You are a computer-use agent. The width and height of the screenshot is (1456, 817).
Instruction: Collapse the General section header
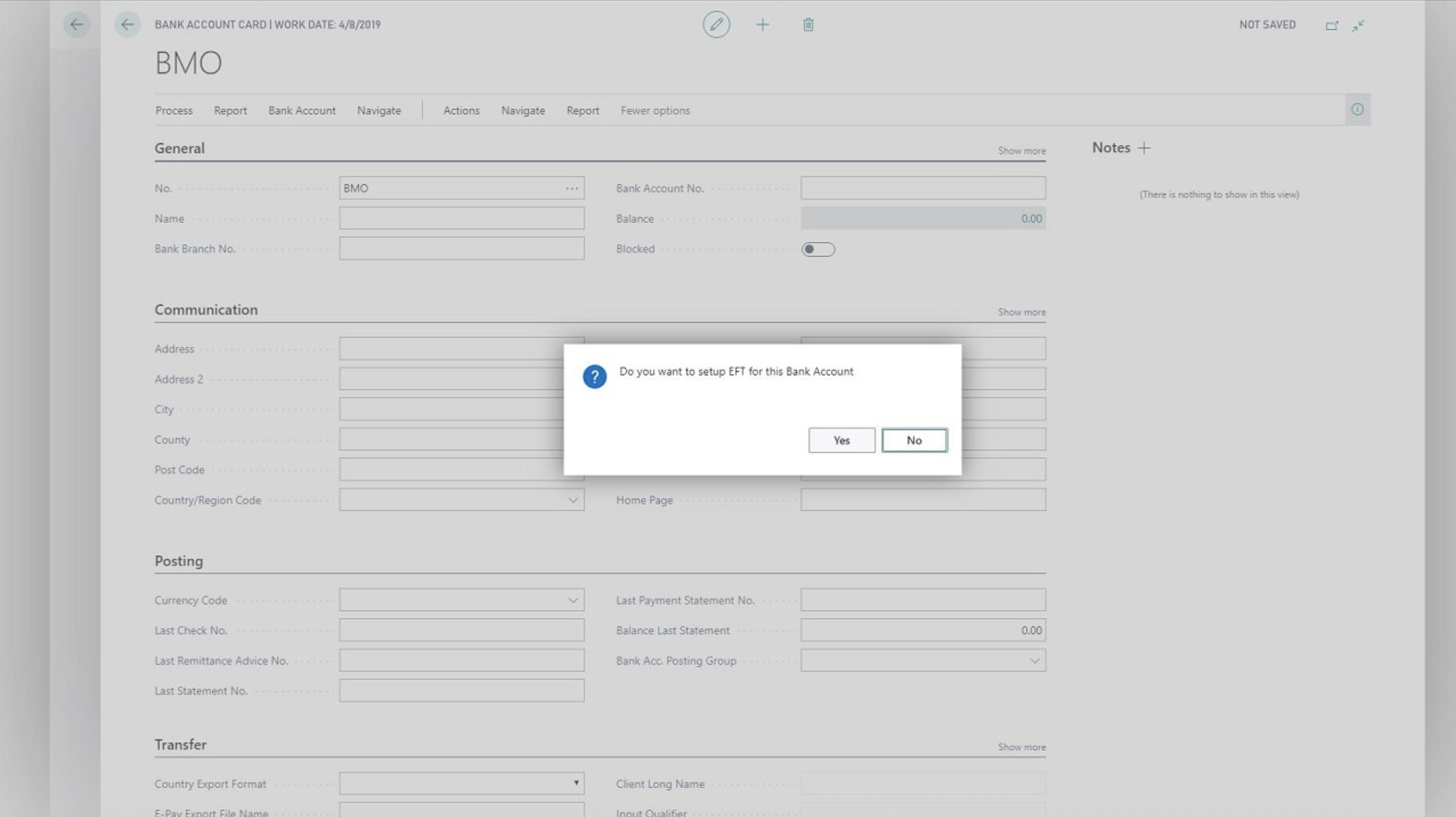click(x=179, y=148)
